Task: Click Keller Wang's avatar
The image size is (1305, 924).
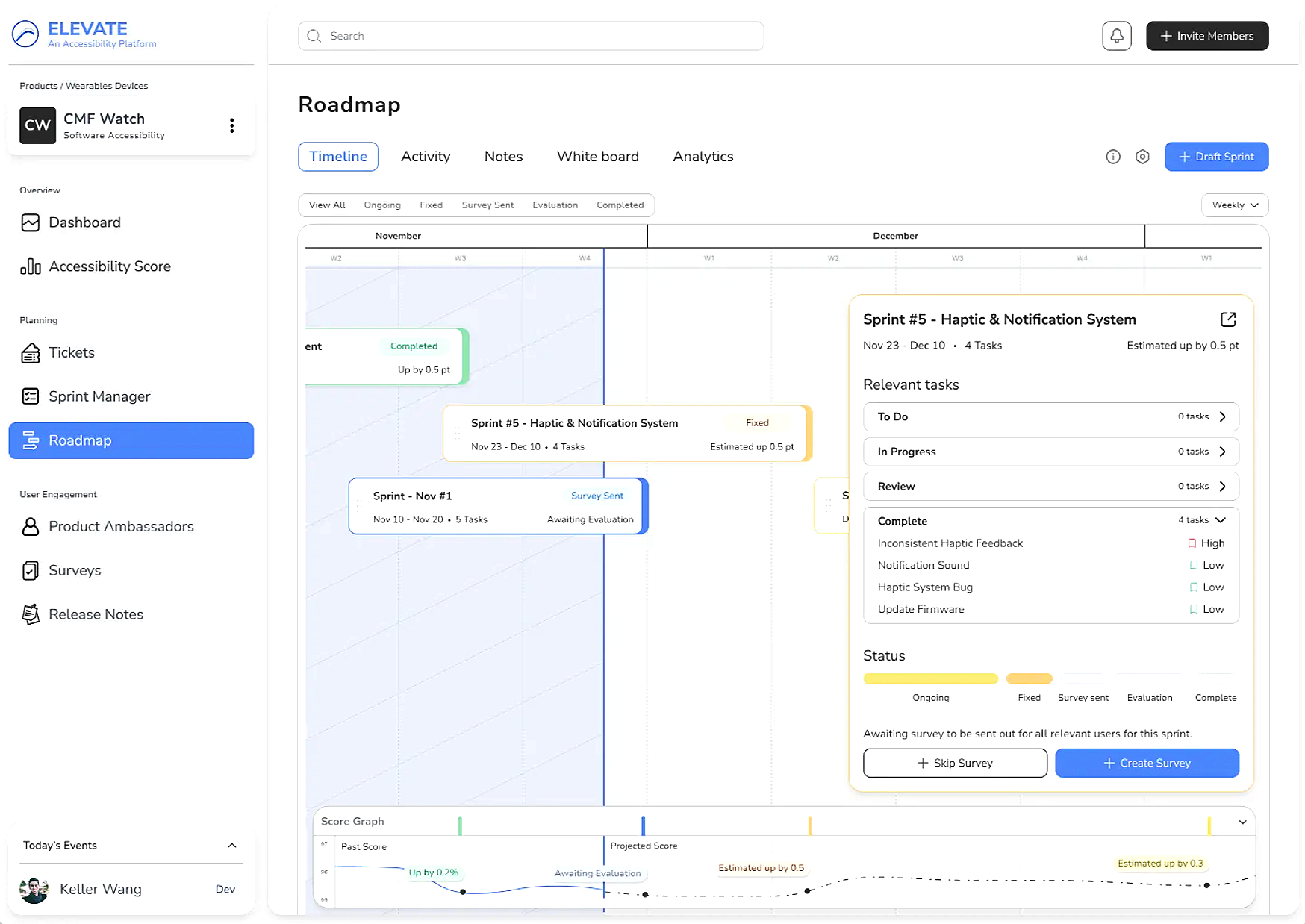Action: pos(34,889)
